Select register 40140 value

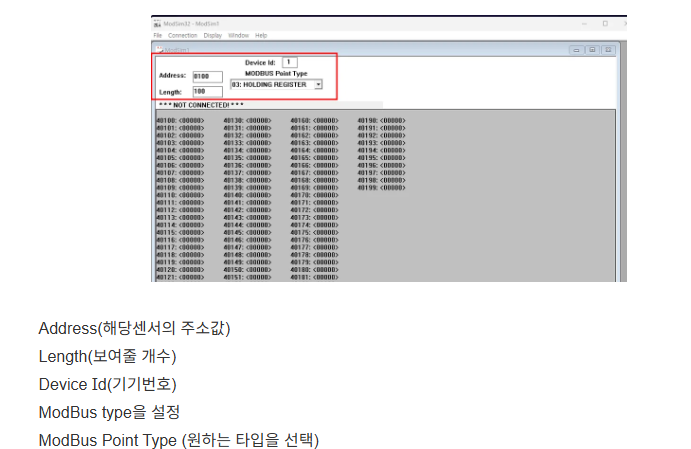tap(259, 195)
